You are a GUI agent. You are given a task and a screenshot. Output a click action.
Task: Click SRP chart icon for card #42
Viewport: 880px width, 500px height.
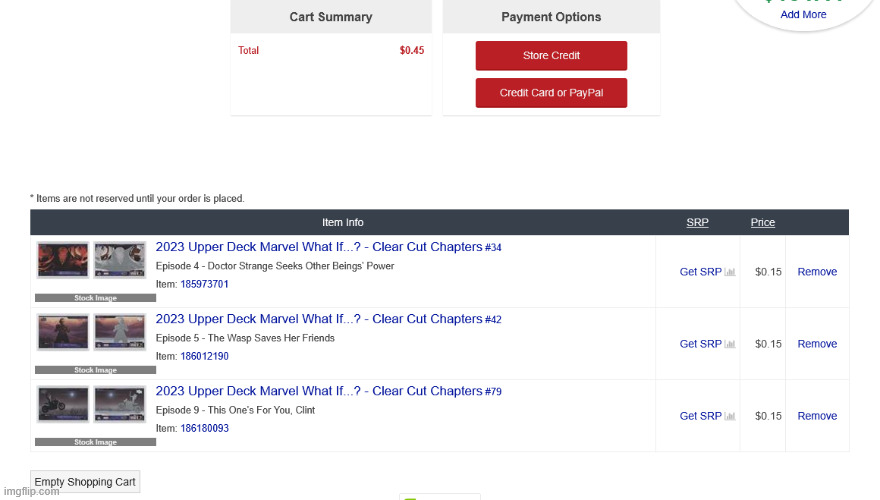pos(731,344)
